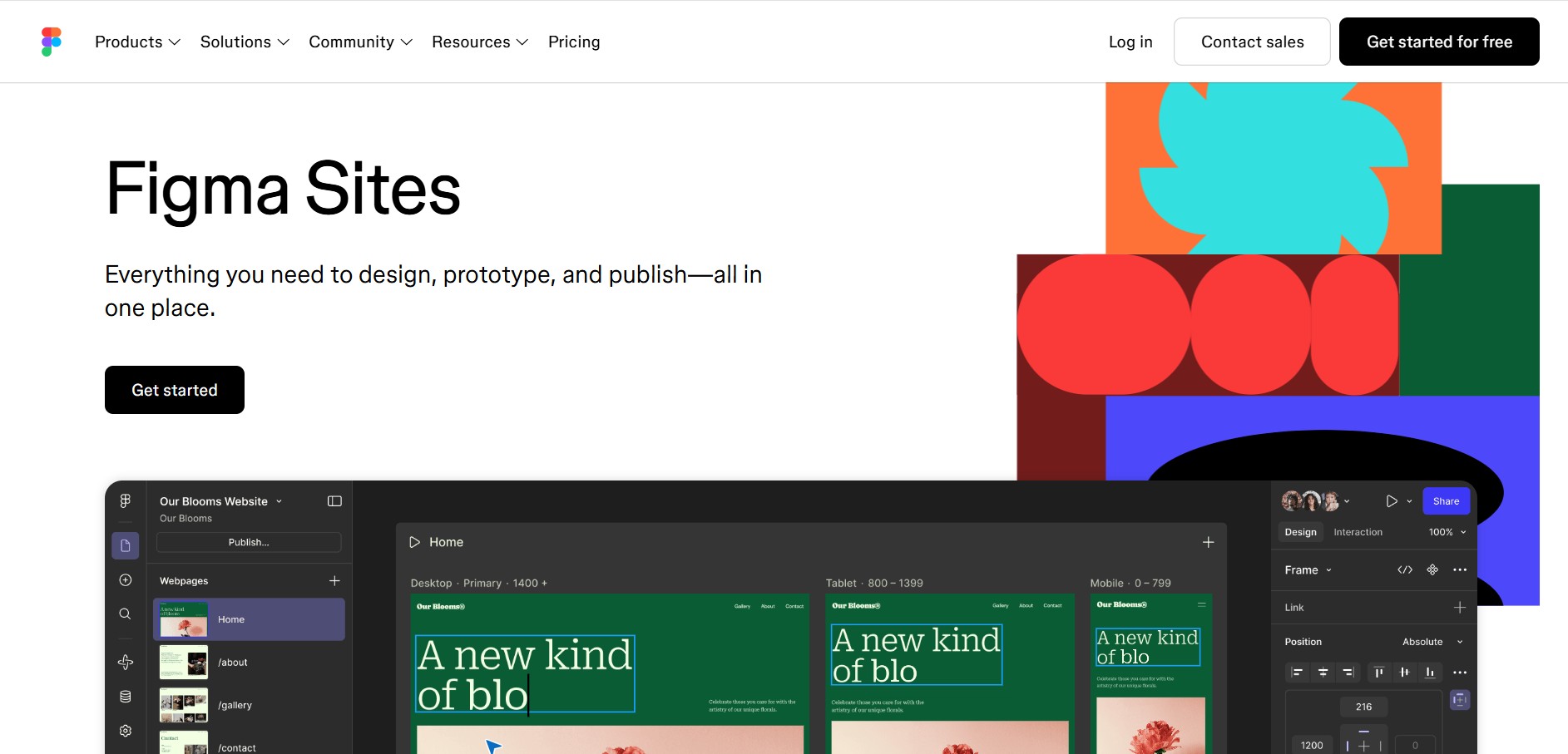
Task: Click the Contact sales button
Action: (x=1252, y=42)
